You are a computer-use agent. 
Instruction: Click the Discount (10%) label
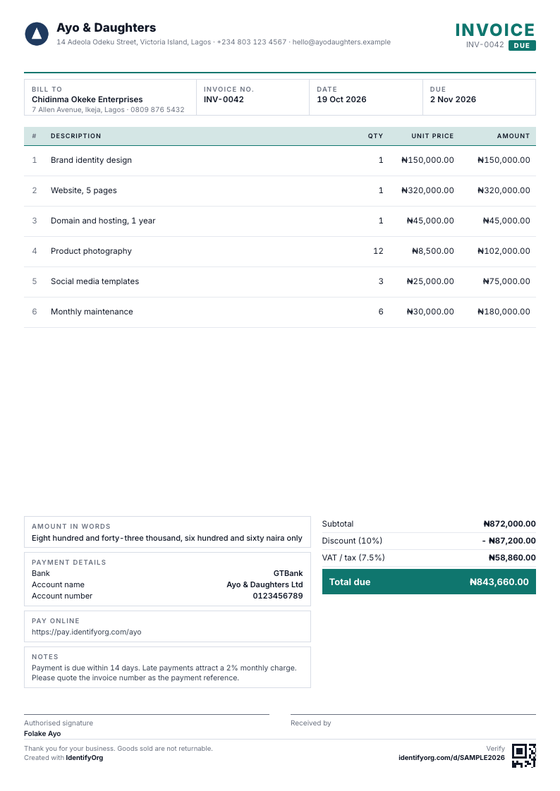[x=352, y=540]
